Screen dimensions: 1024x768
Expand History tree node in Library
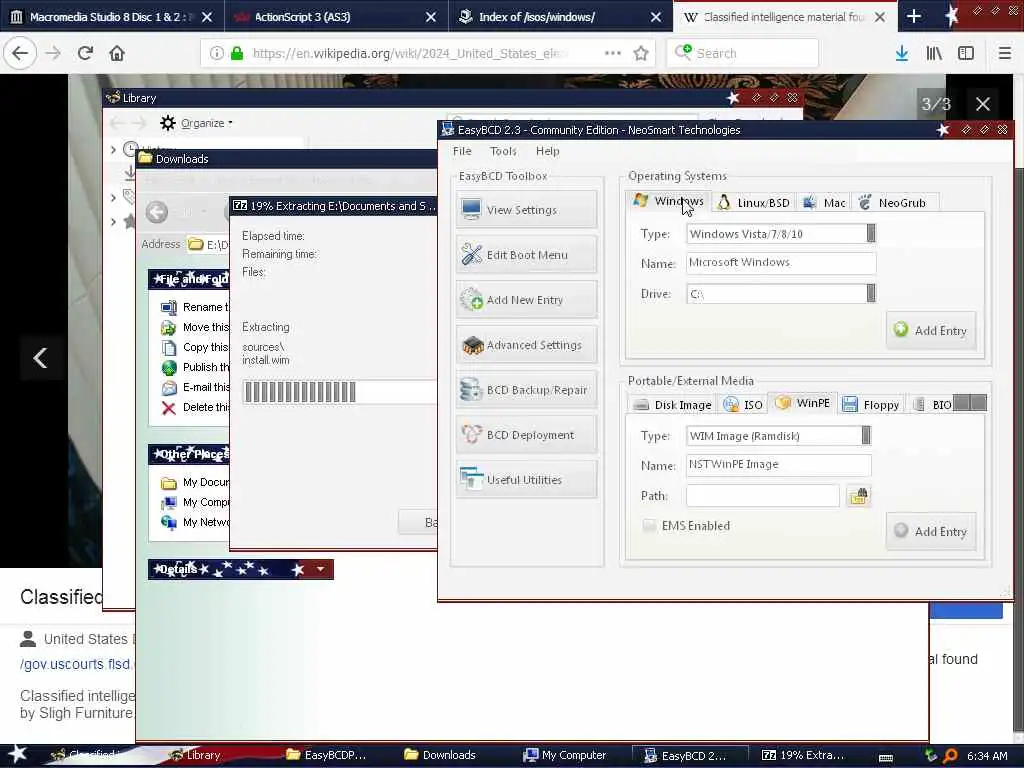pyautogui.click(x=113, y=150)
